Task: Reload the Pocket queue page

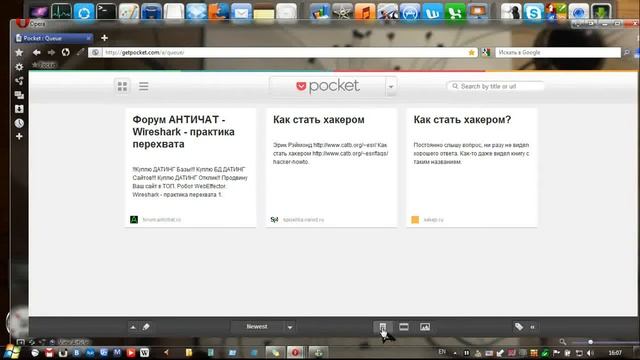Action: 65,52
